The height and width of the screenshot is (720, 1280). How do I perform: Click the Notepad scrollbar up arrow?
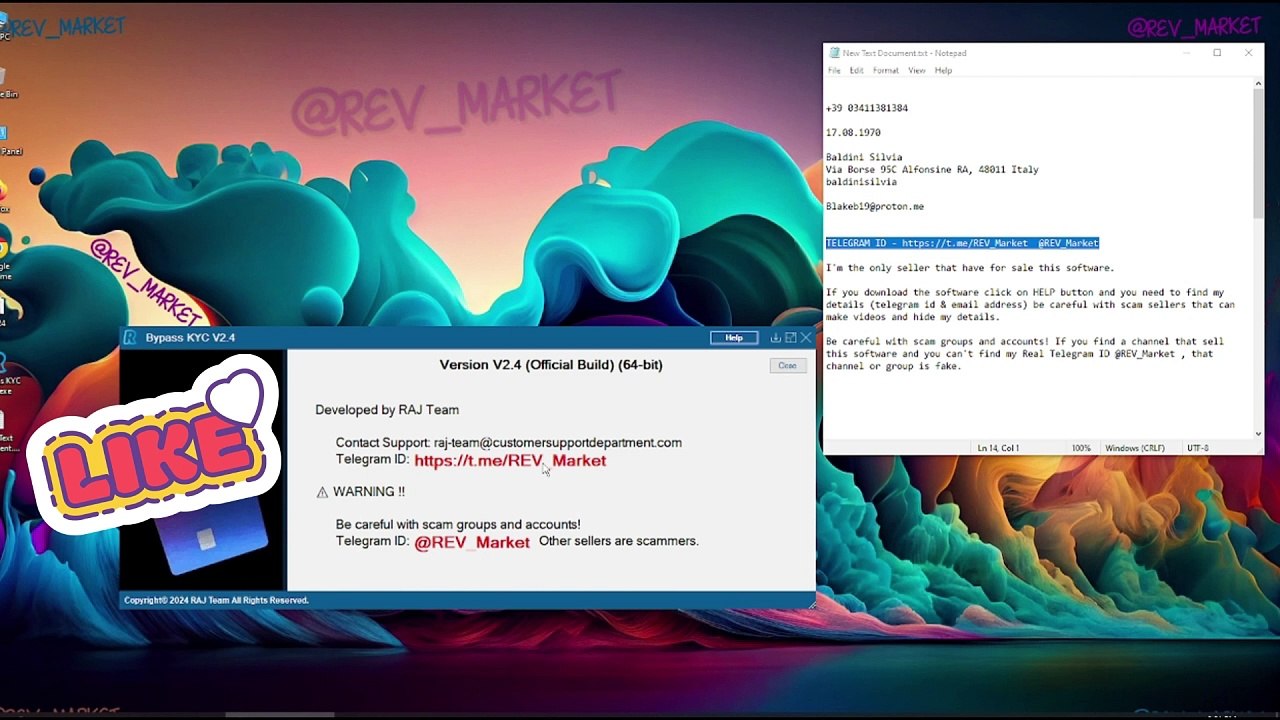1258,85
